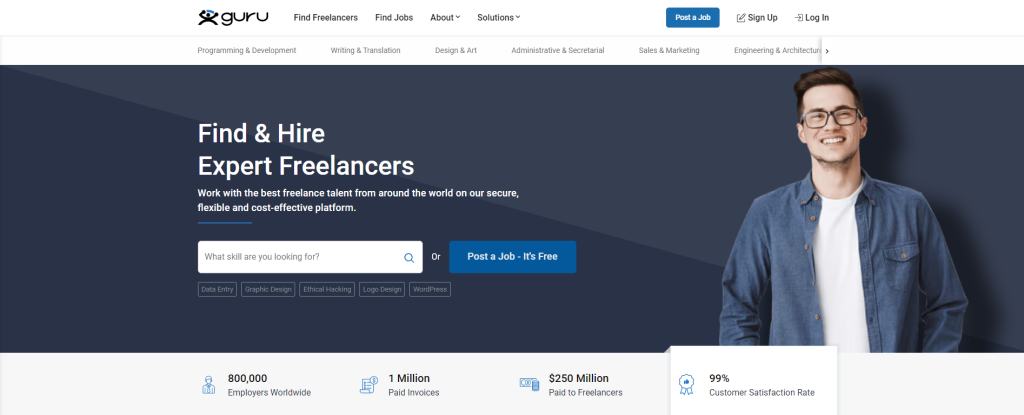The height and width of the screenshot is (415, 1024).
Task: Open Find Jobs in navigation
Action: pyautogui.click(x=394, y=18)
